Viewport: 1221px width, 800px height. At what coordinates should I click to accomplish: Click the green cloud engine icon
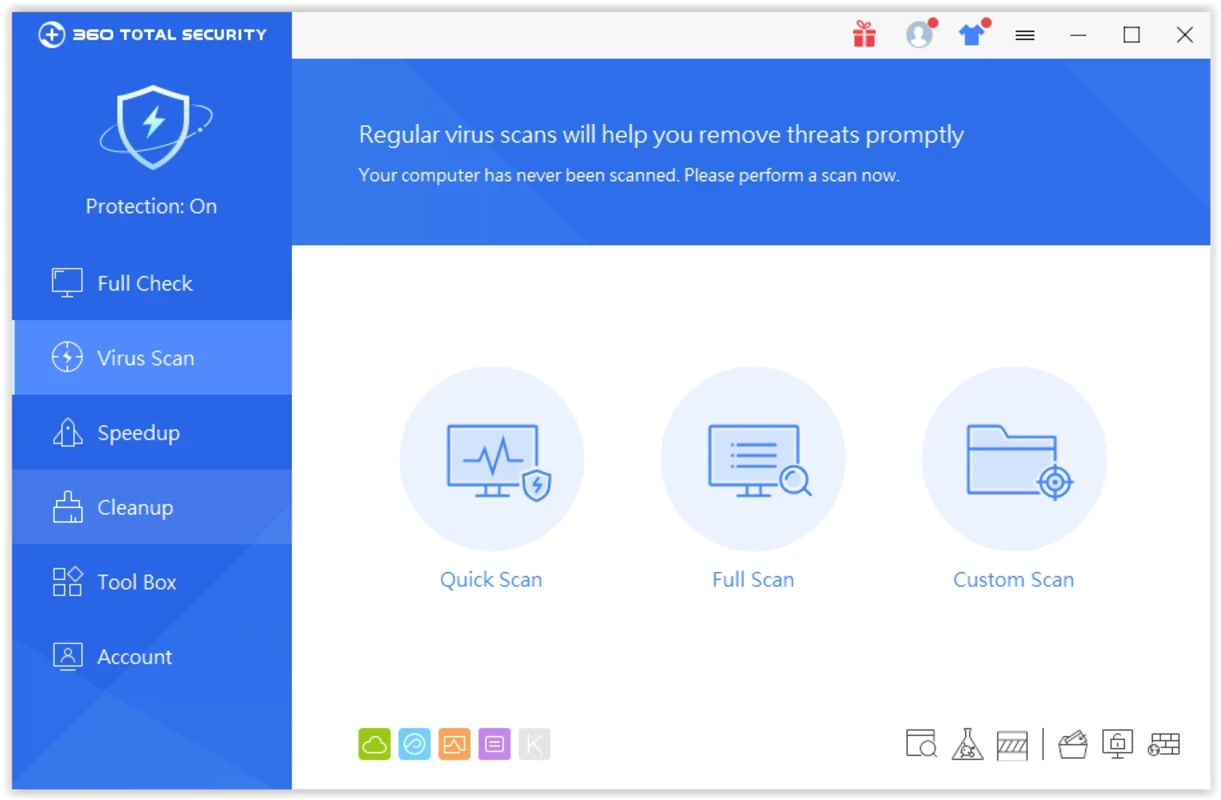click(374, 744)
